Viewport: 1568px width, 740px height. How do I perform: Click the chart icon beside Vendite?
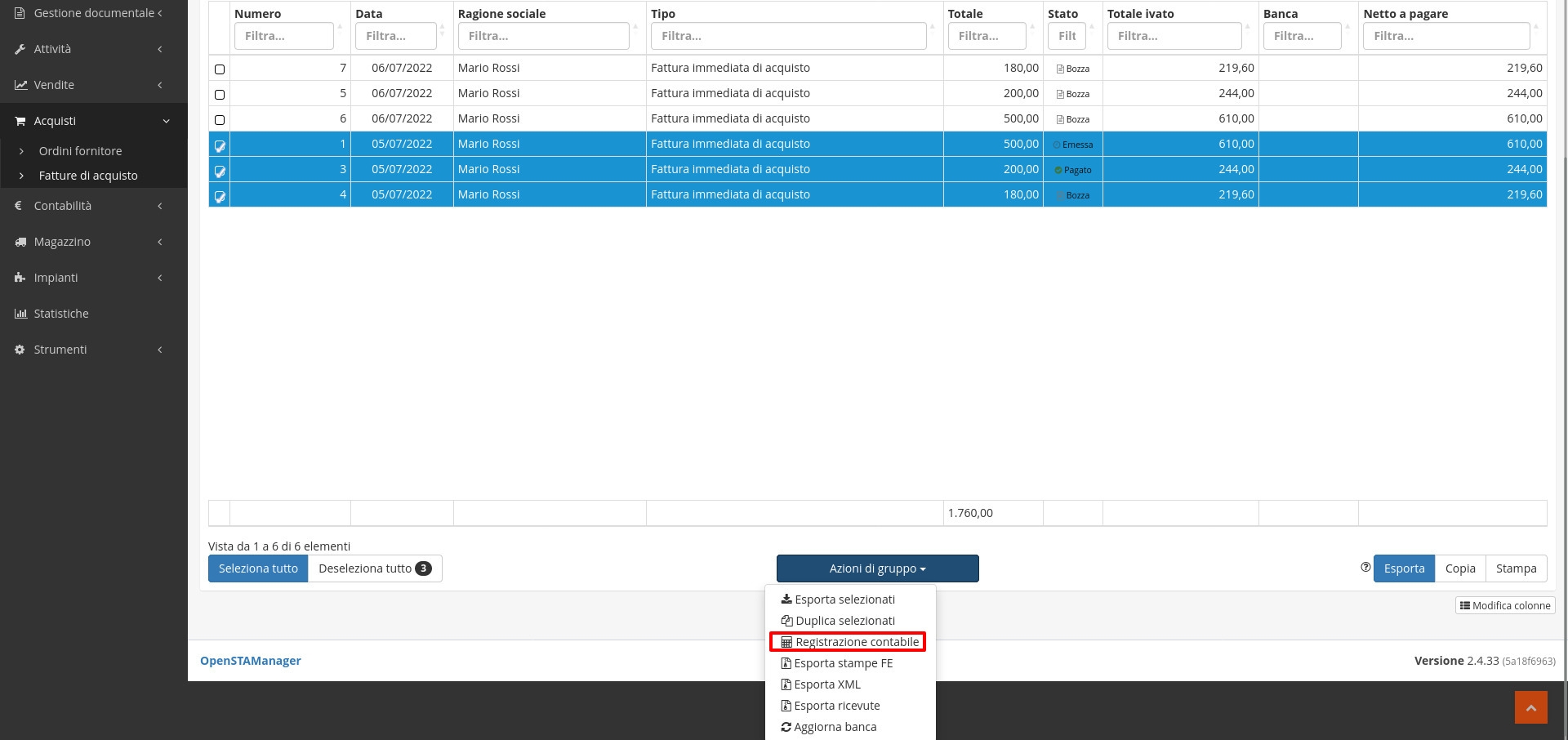pos(20,85)
